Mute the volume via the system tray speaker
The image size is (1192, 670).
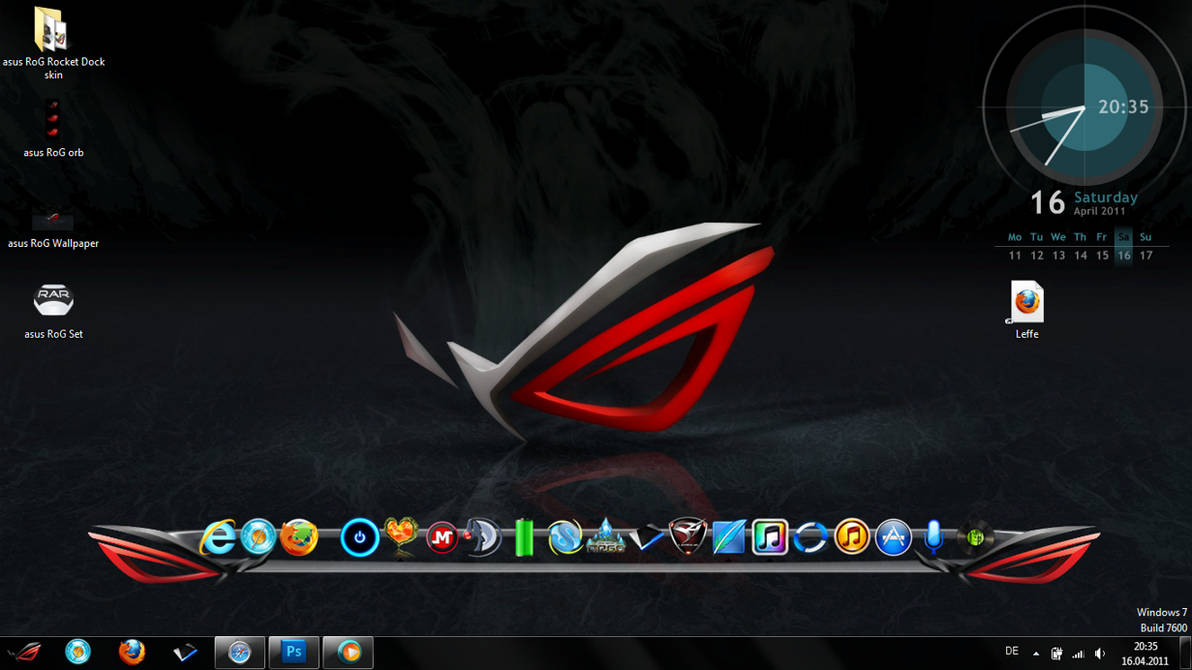(1100, 653)
